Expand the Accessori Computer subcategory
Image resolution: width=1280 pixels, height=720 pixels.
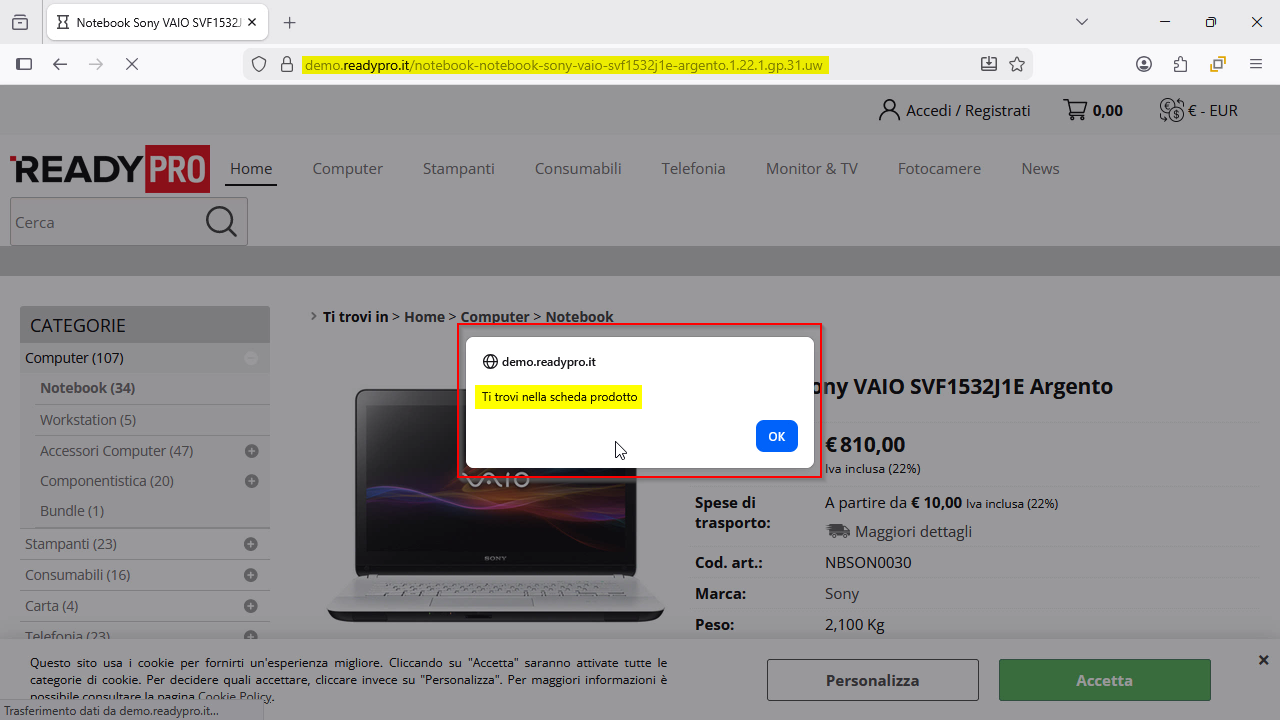coord(251,451)
